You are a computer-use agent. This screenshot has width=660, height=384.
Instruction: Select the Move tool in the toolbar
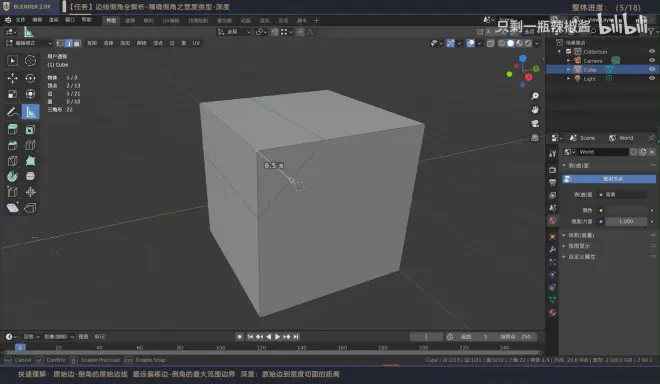[x=13, y=78]
